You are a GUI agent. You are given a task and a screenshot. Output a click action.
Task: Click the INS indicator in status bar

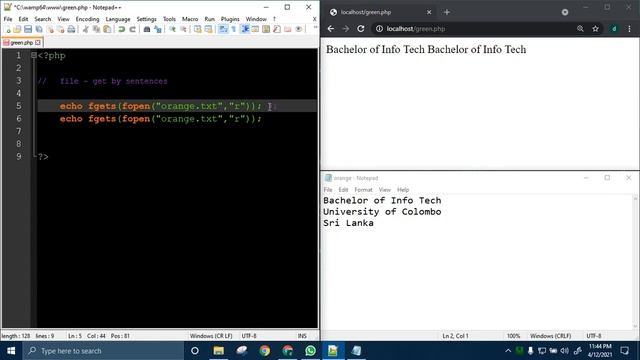(x=302, y=336)
